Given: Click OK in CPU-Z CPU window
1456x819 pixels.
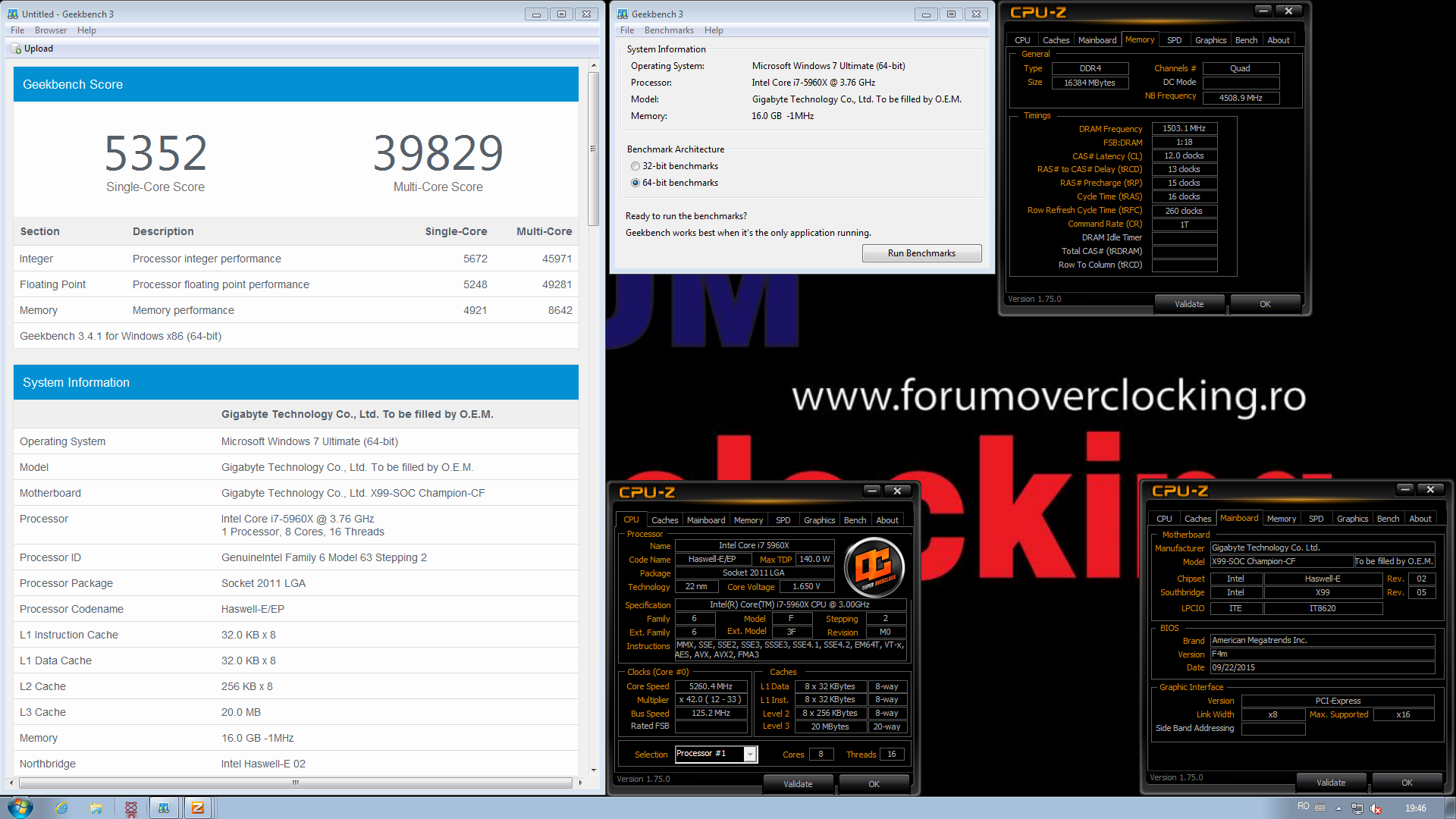Looking at the screenshot, I should 874,784.
